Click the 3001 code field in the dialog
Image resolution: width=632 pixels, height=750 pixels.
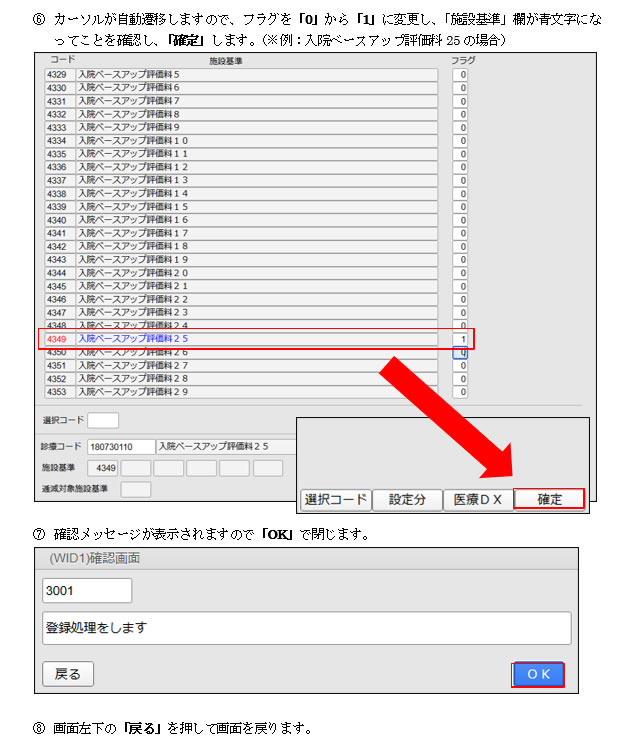click(87, 591)
